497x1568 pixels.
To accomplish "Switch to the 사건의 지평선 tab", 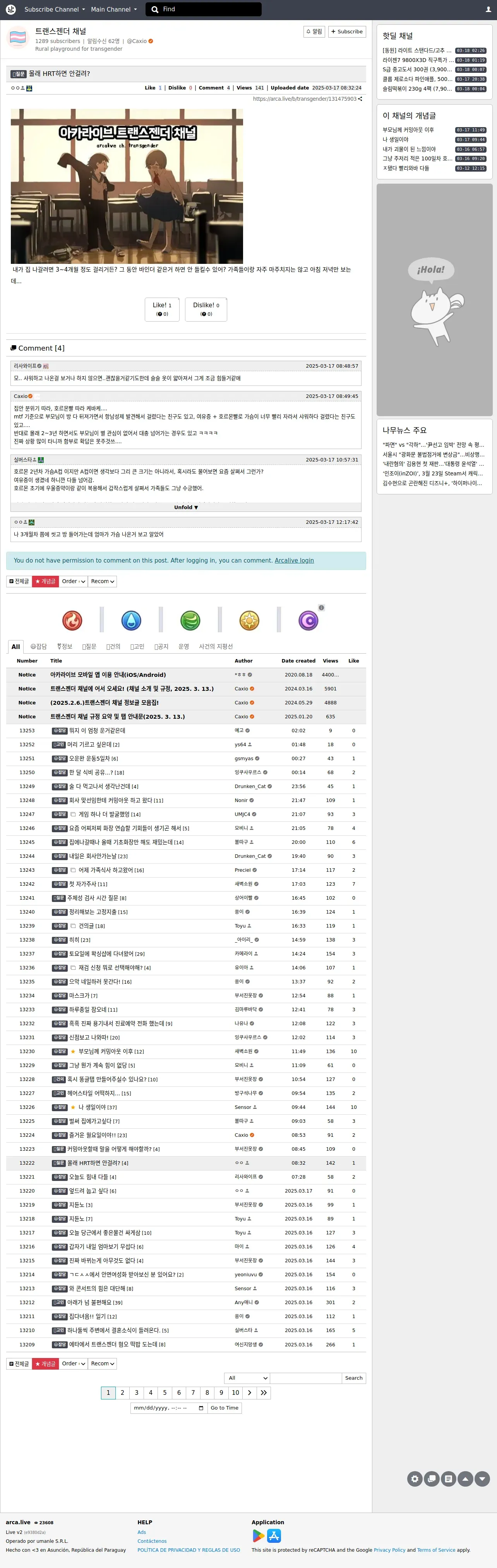I will pyautogui.click(x=216, y=646).
